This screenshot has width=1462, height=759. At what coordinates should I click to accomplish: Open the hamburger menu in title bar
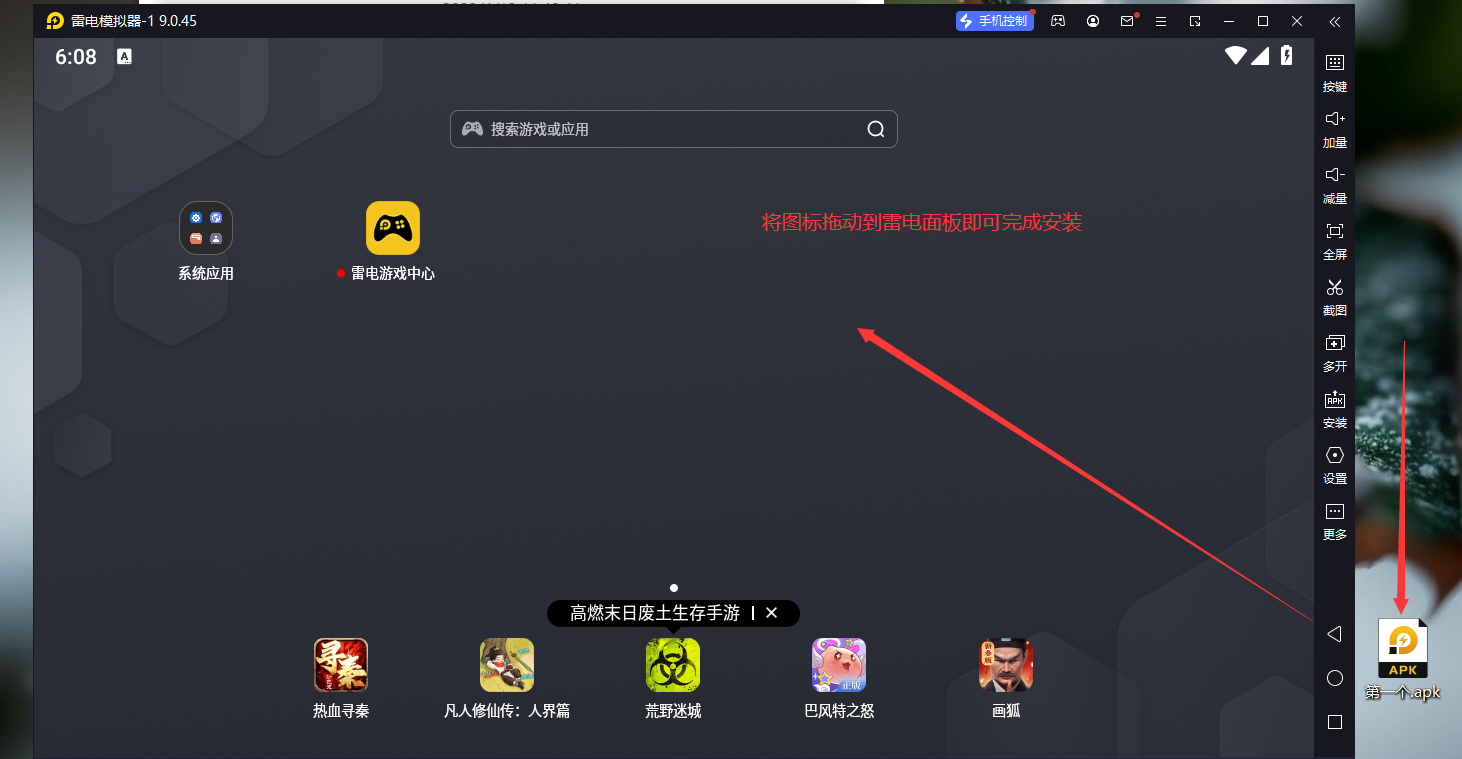point(1161,21)
